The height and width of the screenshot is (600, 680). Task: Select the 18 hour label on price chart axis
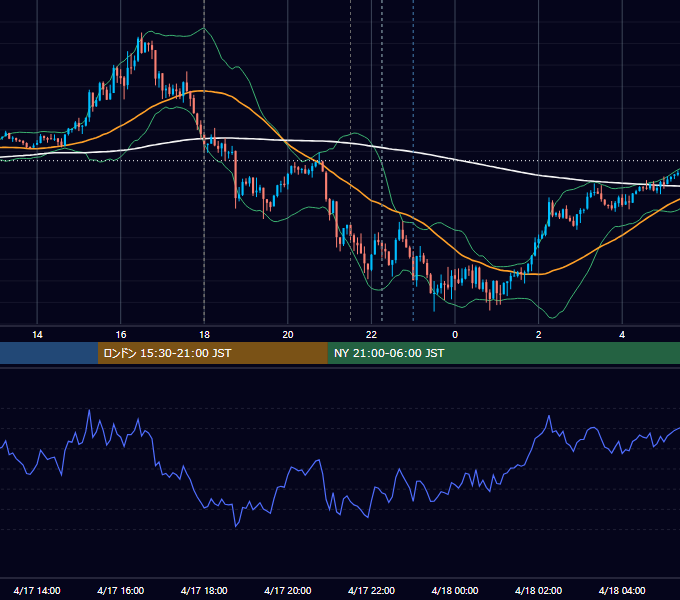(204, 335)
